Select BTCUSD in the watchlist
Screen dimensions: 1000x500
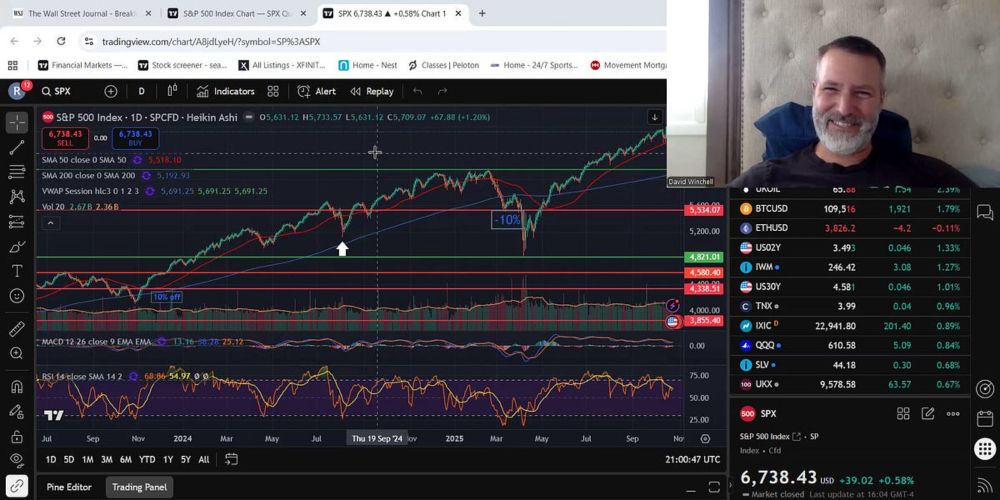(851, 209)
